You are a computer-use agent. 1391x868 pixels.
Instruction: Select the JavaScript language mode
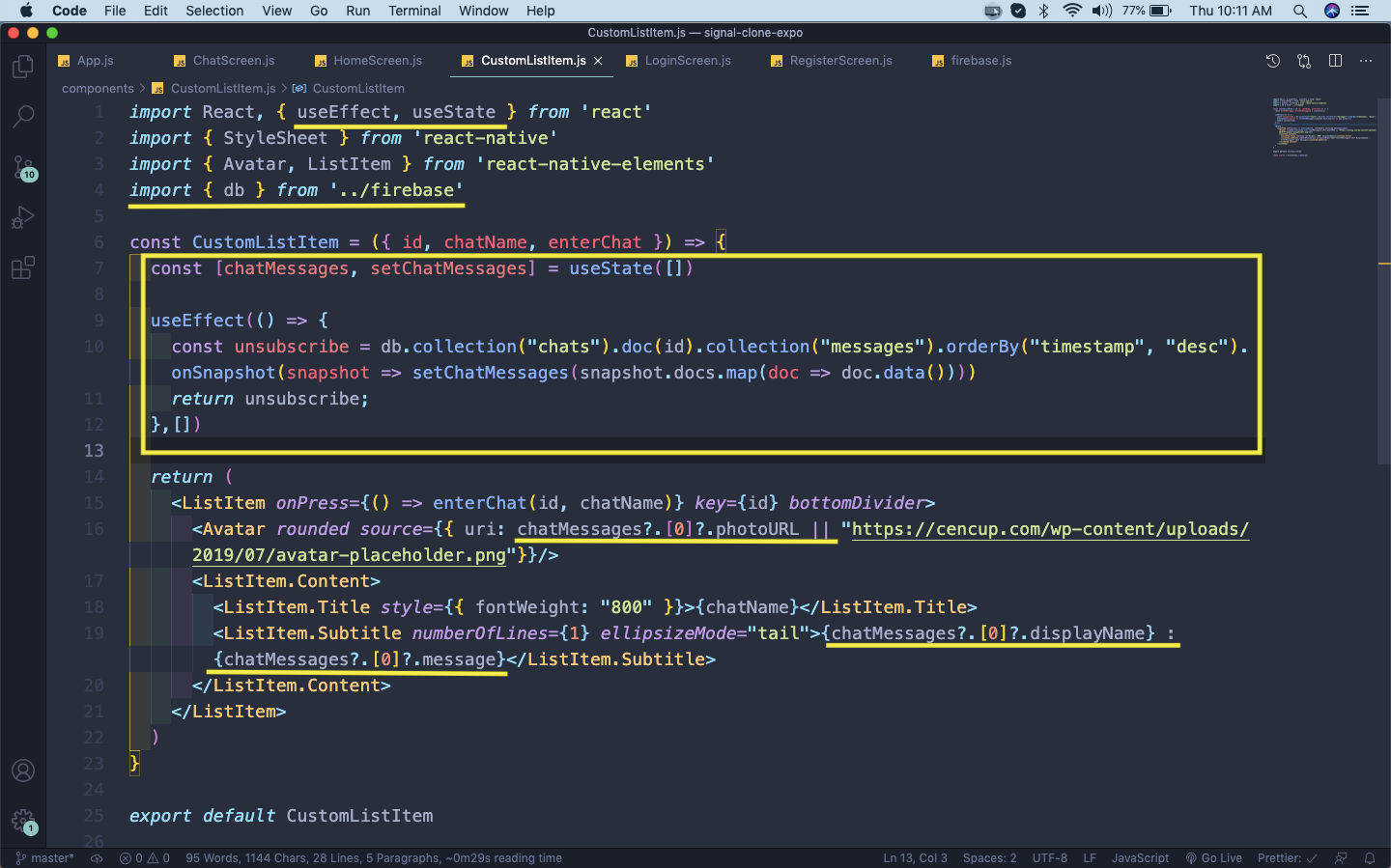tap(1140, 858)
